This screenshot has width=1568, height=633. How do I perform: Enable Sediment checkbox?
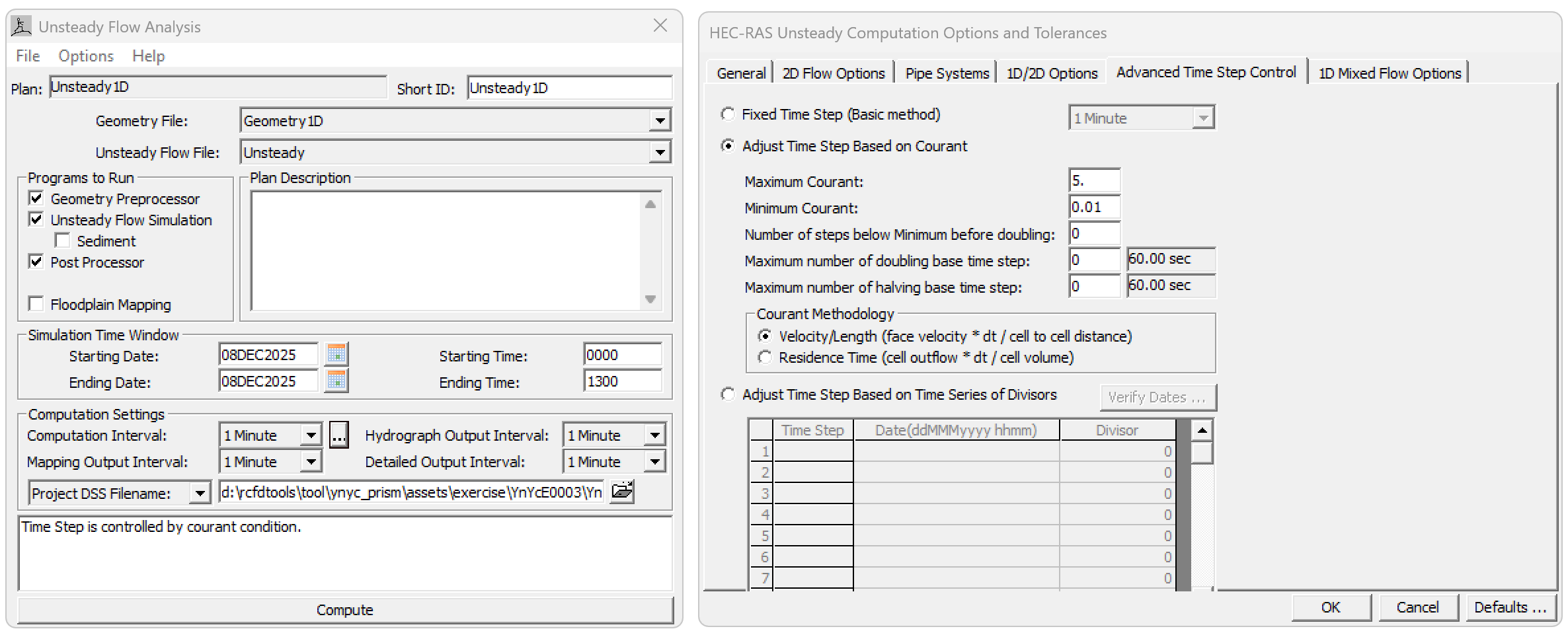63,241
